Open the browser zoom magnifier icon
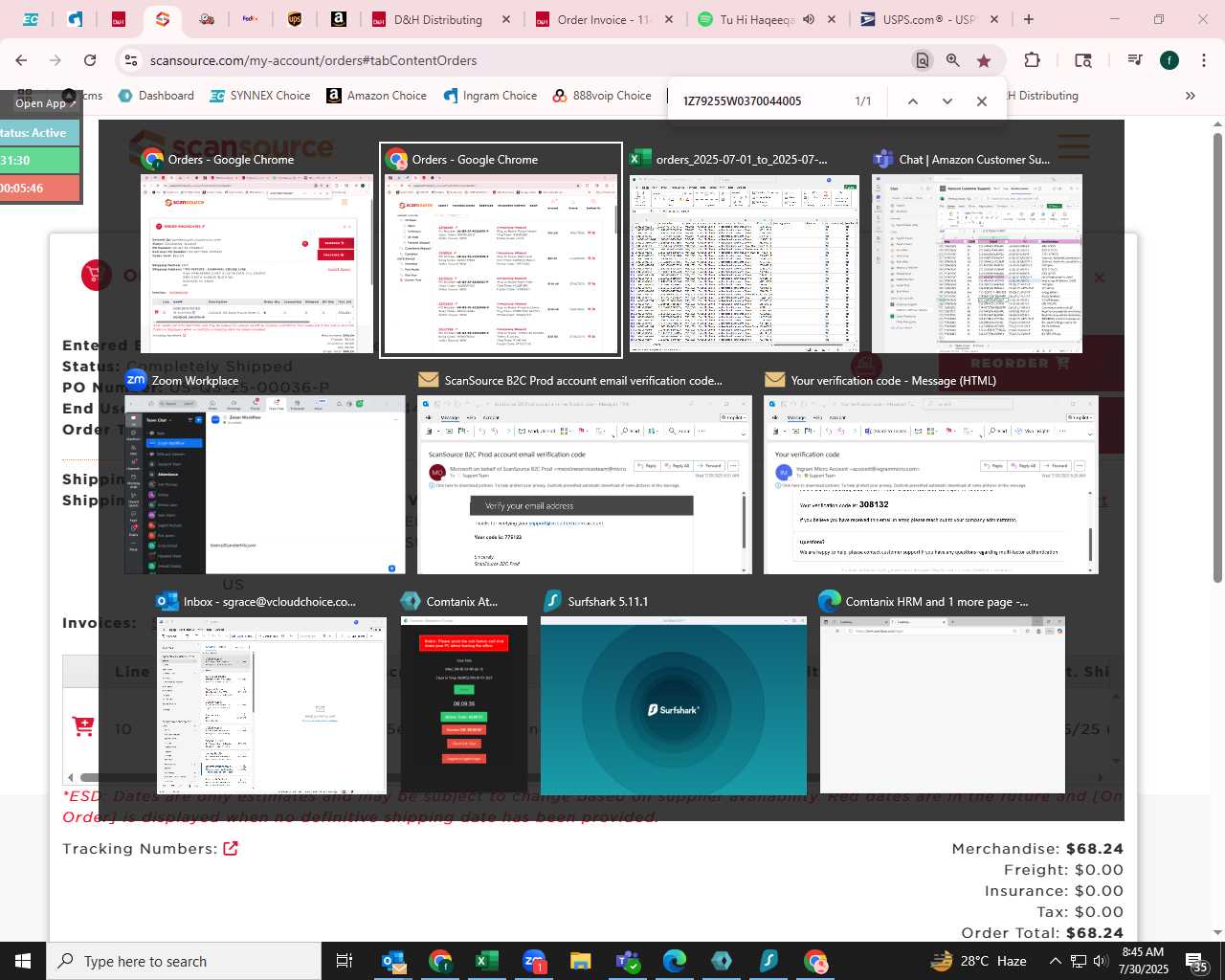Image resolution: width=1225 pixels, height=980 pixels. tap(953, 60)
